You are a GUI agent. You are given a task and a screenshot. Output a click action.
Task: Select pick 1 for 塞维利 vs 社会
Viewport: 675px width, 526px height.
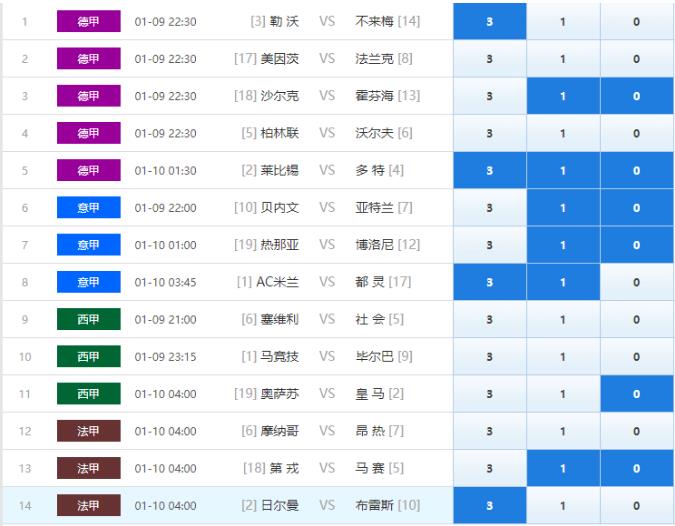(x=563, y=319)
